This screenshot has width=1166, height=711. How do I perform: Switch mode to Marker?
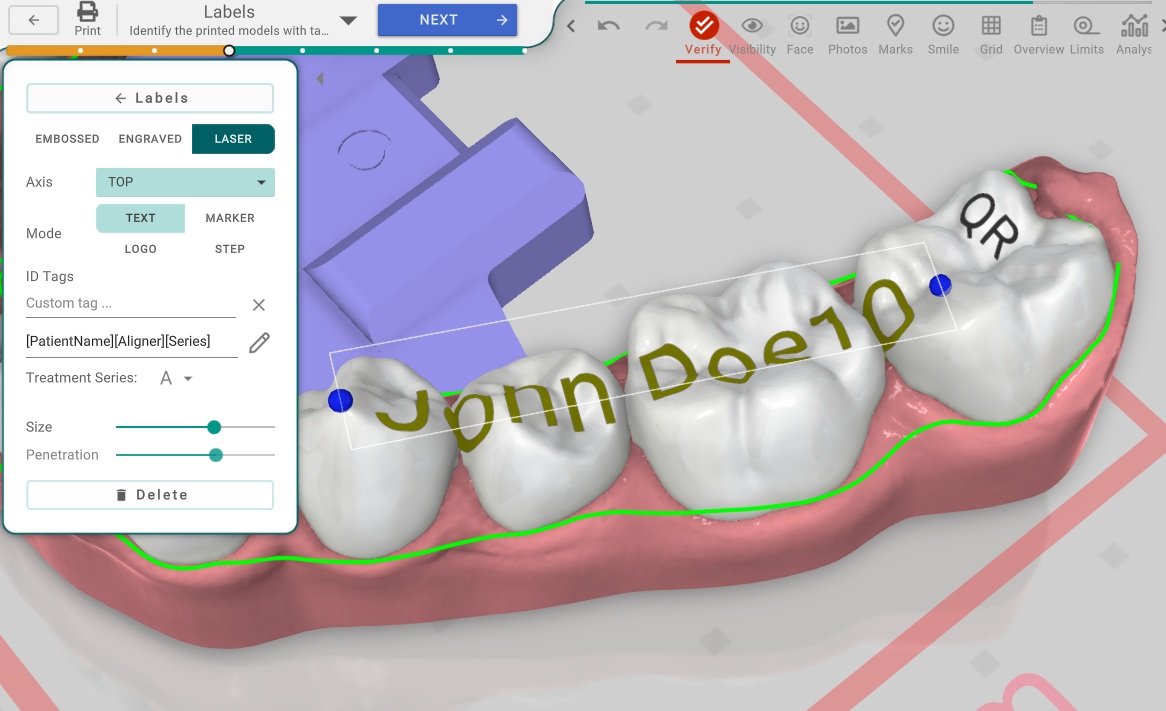click(x=230, y=218)
